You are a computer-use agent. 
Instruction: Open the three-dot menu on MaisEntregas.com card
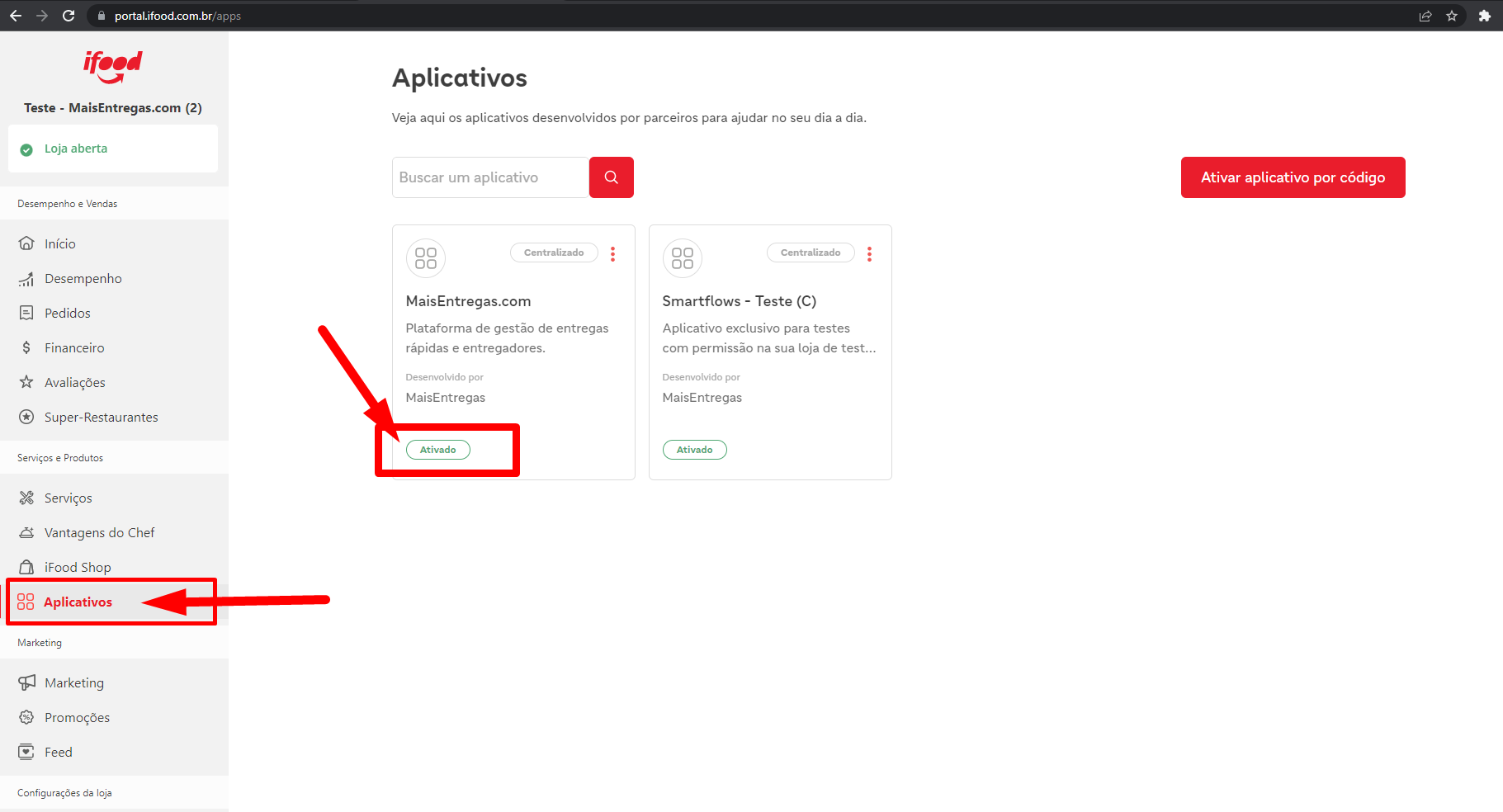(x=612, y=253)
